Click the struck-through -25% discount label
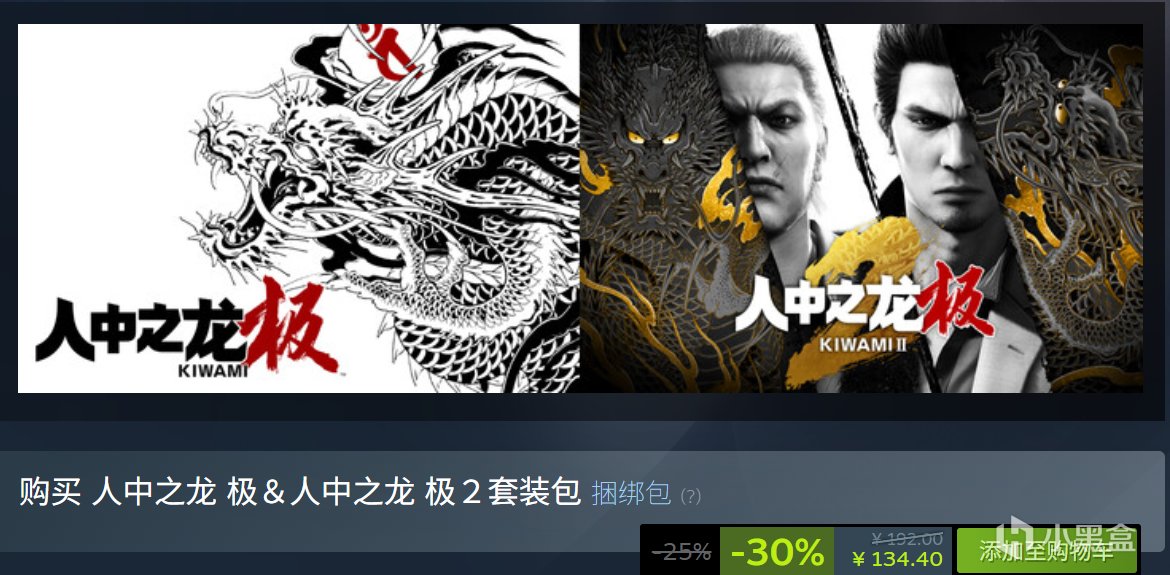 (x=681, y=551)
